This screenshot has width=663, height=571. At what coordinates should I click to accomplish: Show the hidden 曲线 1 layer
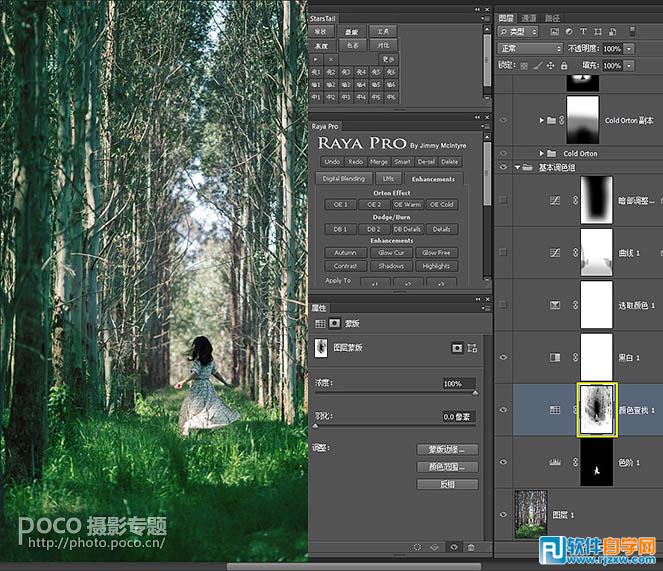503,253
